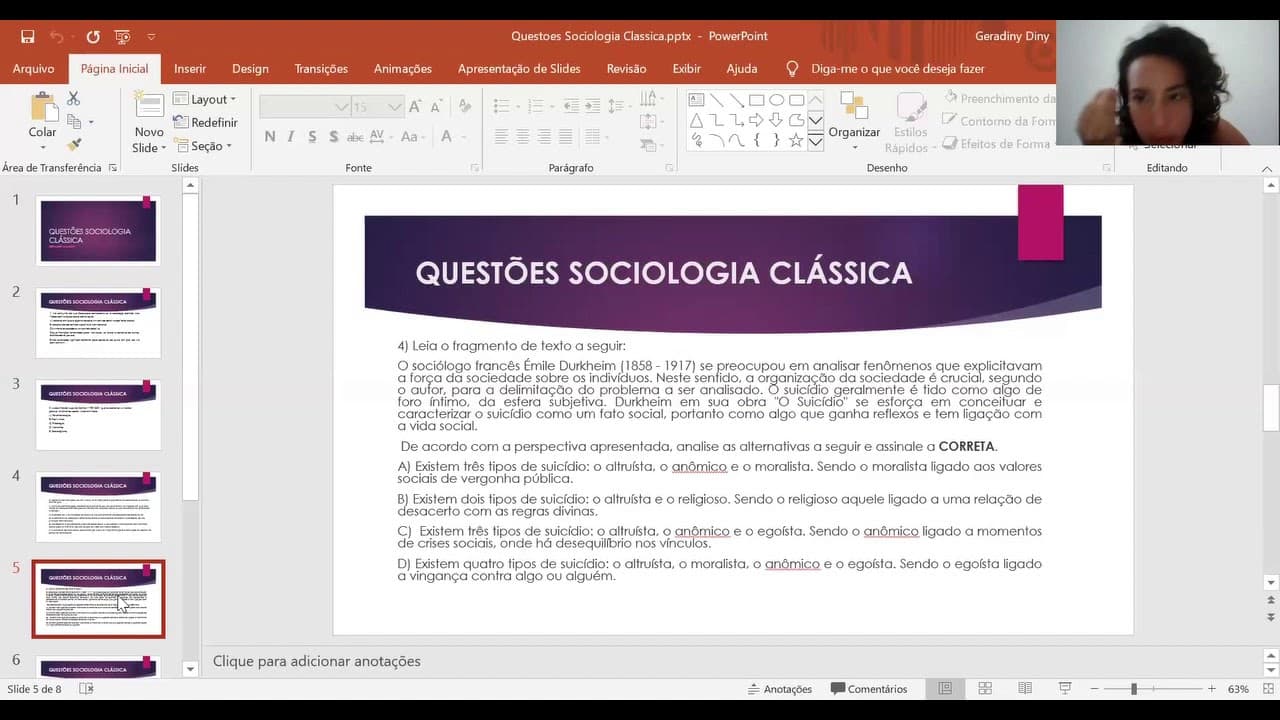Switch to the Inserir tab
This screenshot has height=720, width=1280.
190,69
